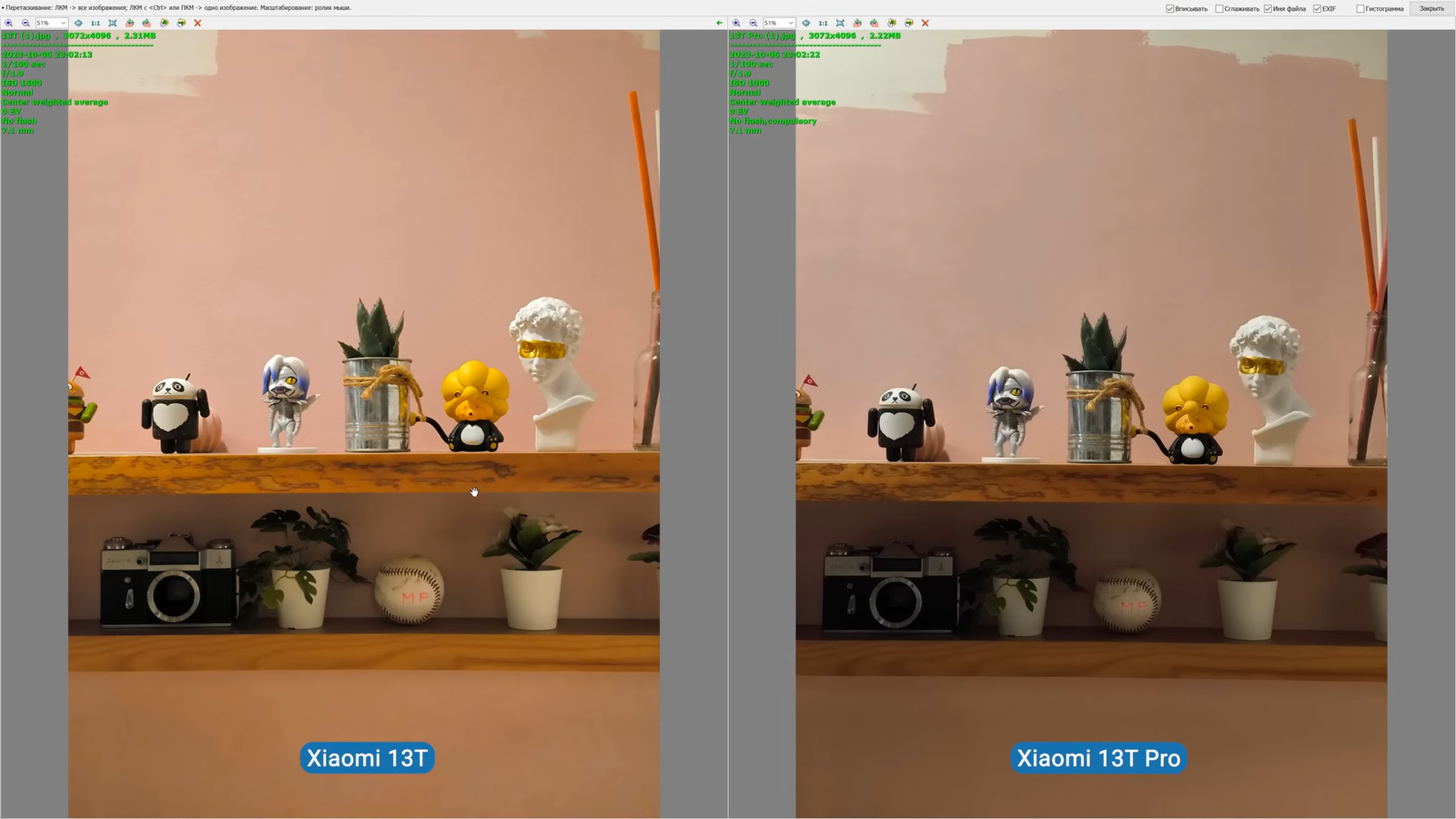Zoom out on the right 13T Pro image
Image resolution: width=1456 pixels, height=819 pixels.
tap(753, 23)
